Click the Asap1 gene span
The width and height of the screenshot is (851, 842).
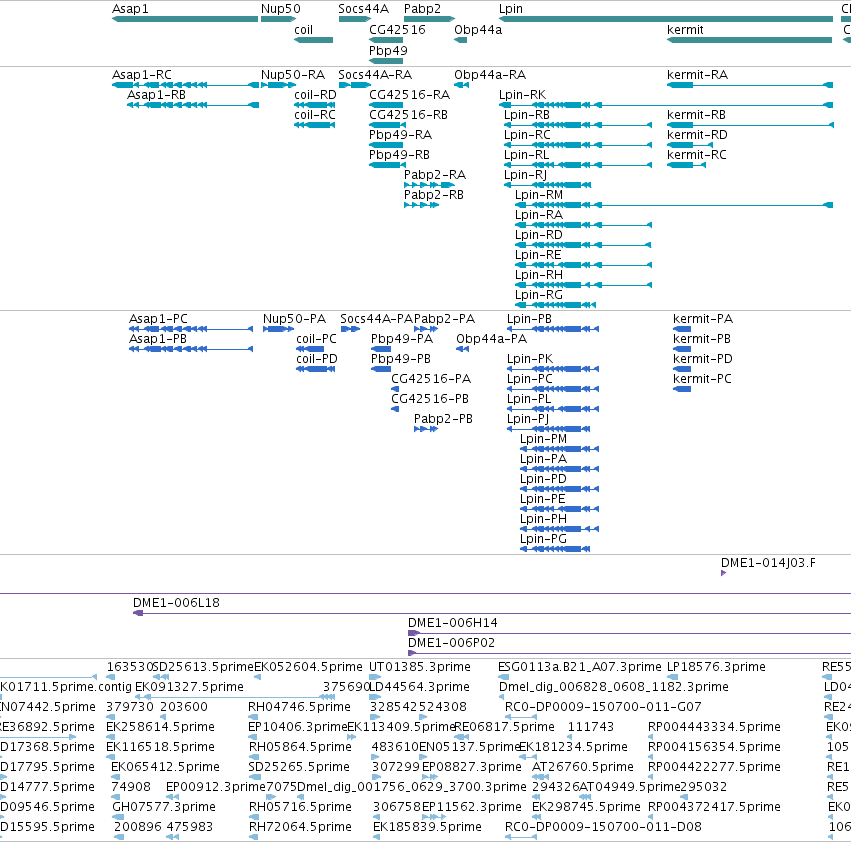pyautogui.click(x=185, y=19)
